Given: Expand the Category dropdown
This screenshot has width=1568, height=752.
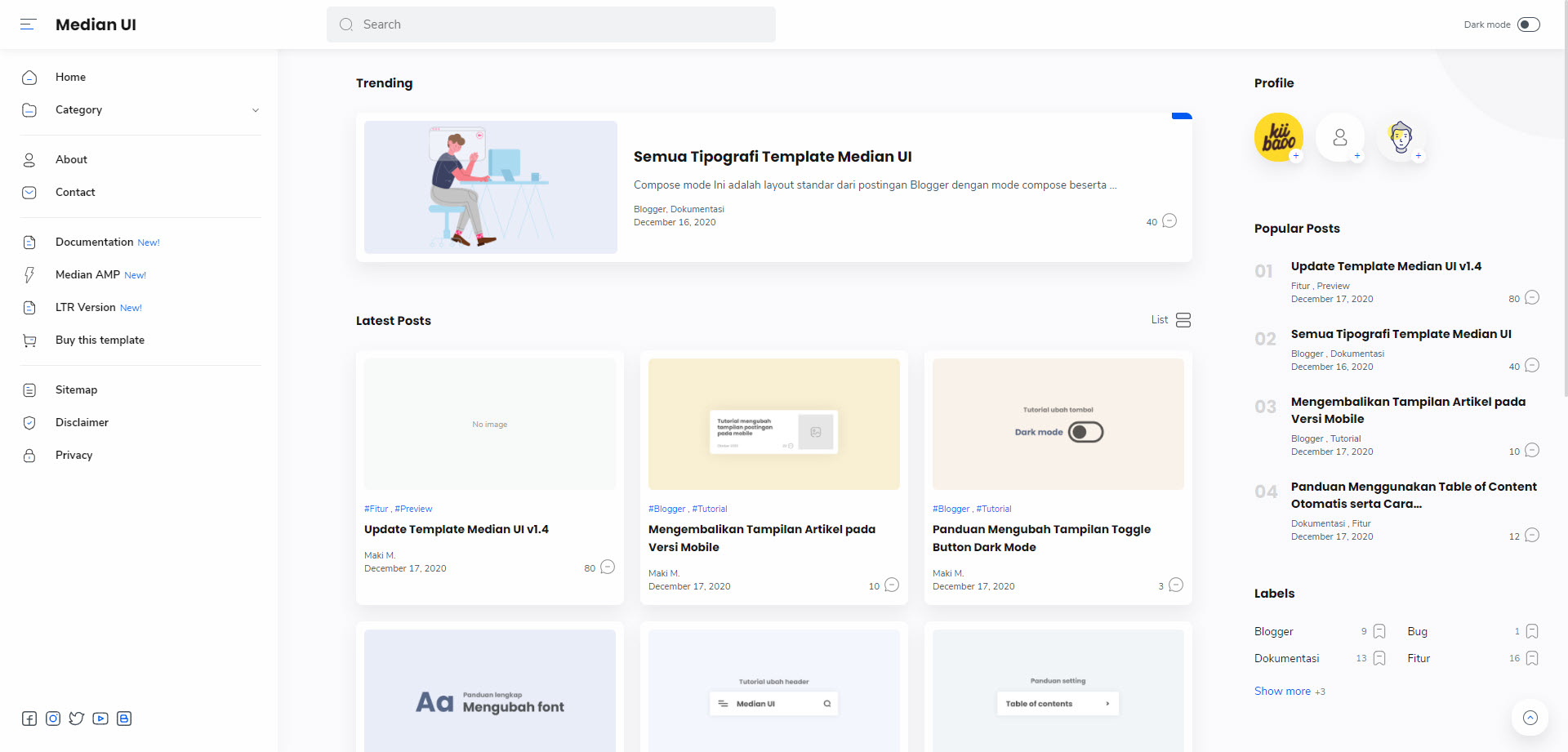Looking at the screenshot, I should click(256, 109).
